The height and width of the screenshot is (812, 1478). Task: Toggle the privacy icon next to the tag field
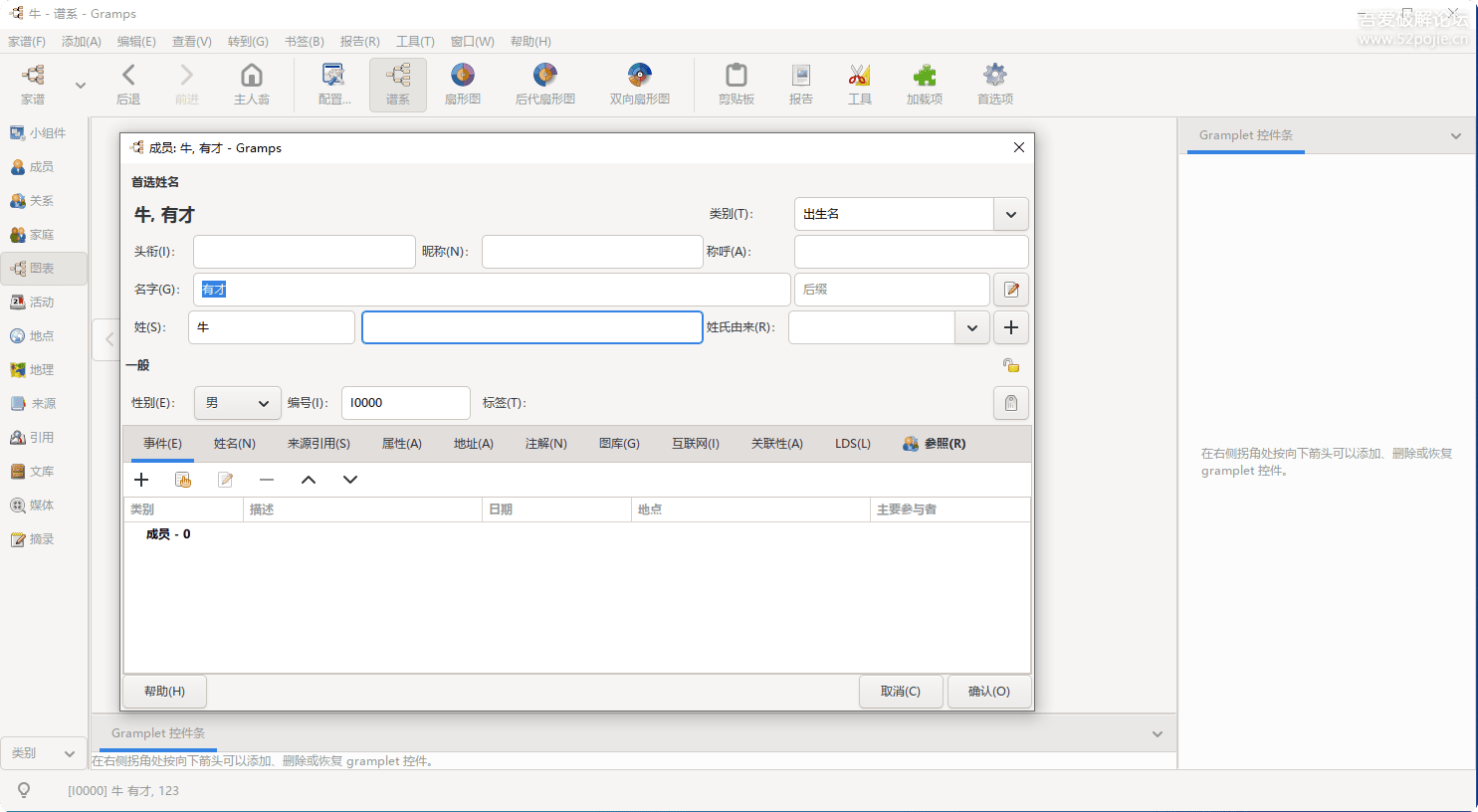pyautogui.click(x=1010, y=403)
